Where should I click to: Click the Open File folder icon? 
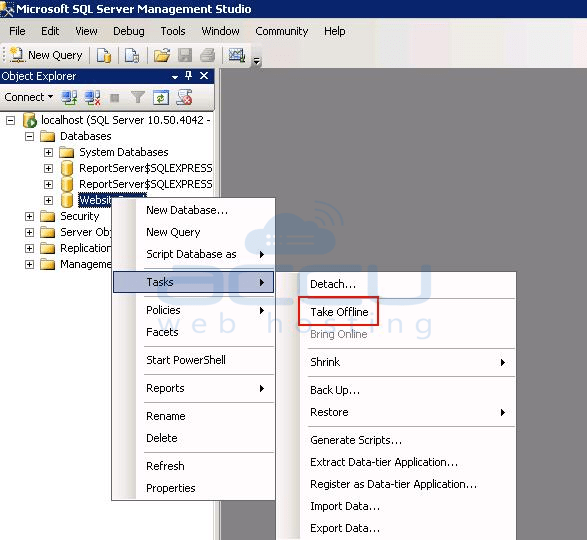162,55
